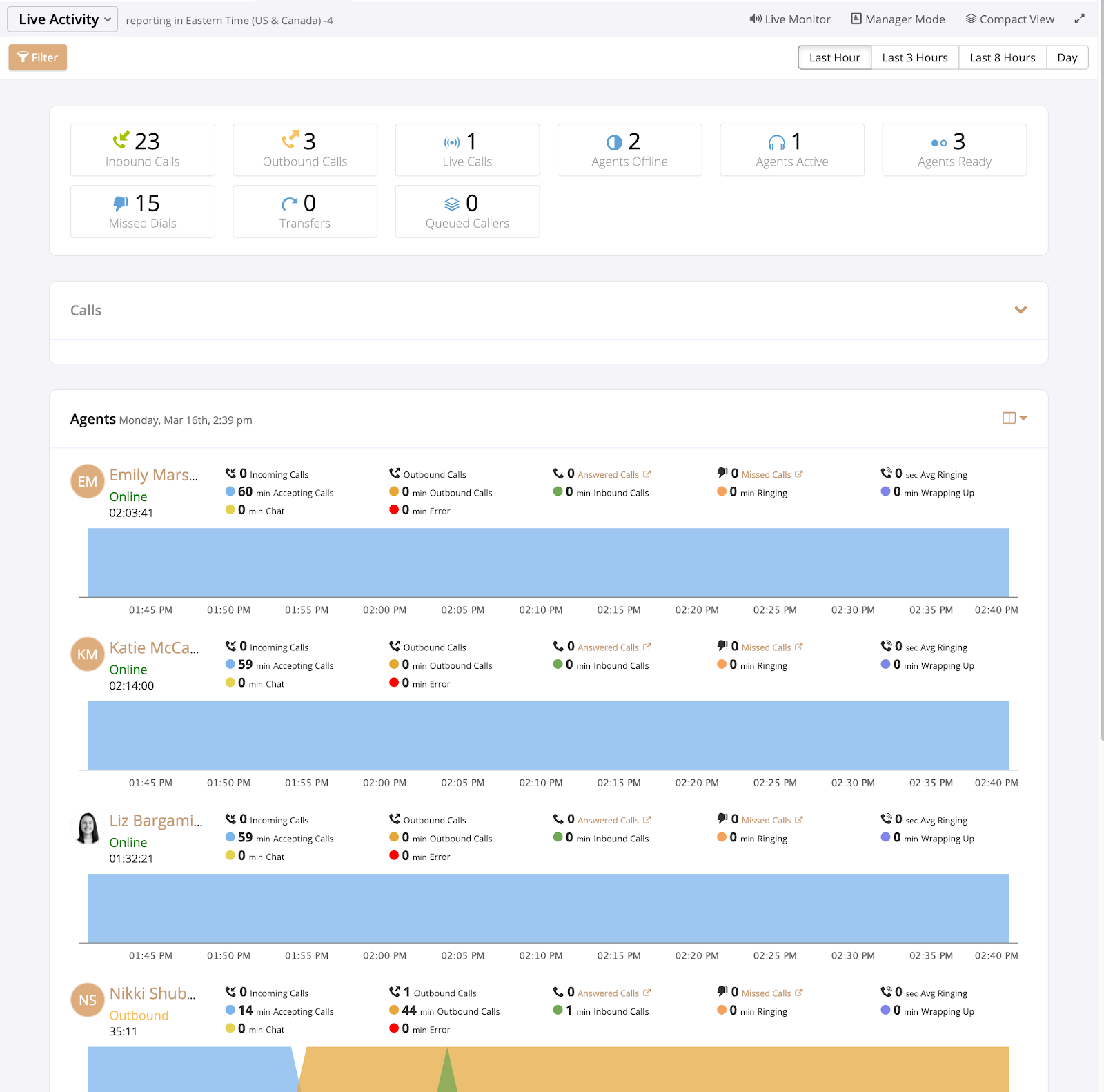Select the Last 3 Hours tab
This screenshot has height=1092, width=1104.
click(x=915, y=57)
